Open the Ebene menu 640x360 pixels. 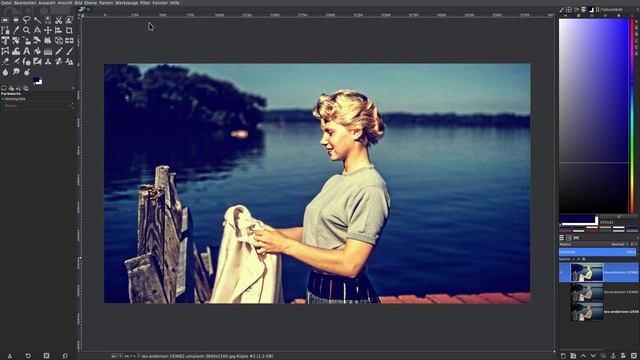(91, 2)
